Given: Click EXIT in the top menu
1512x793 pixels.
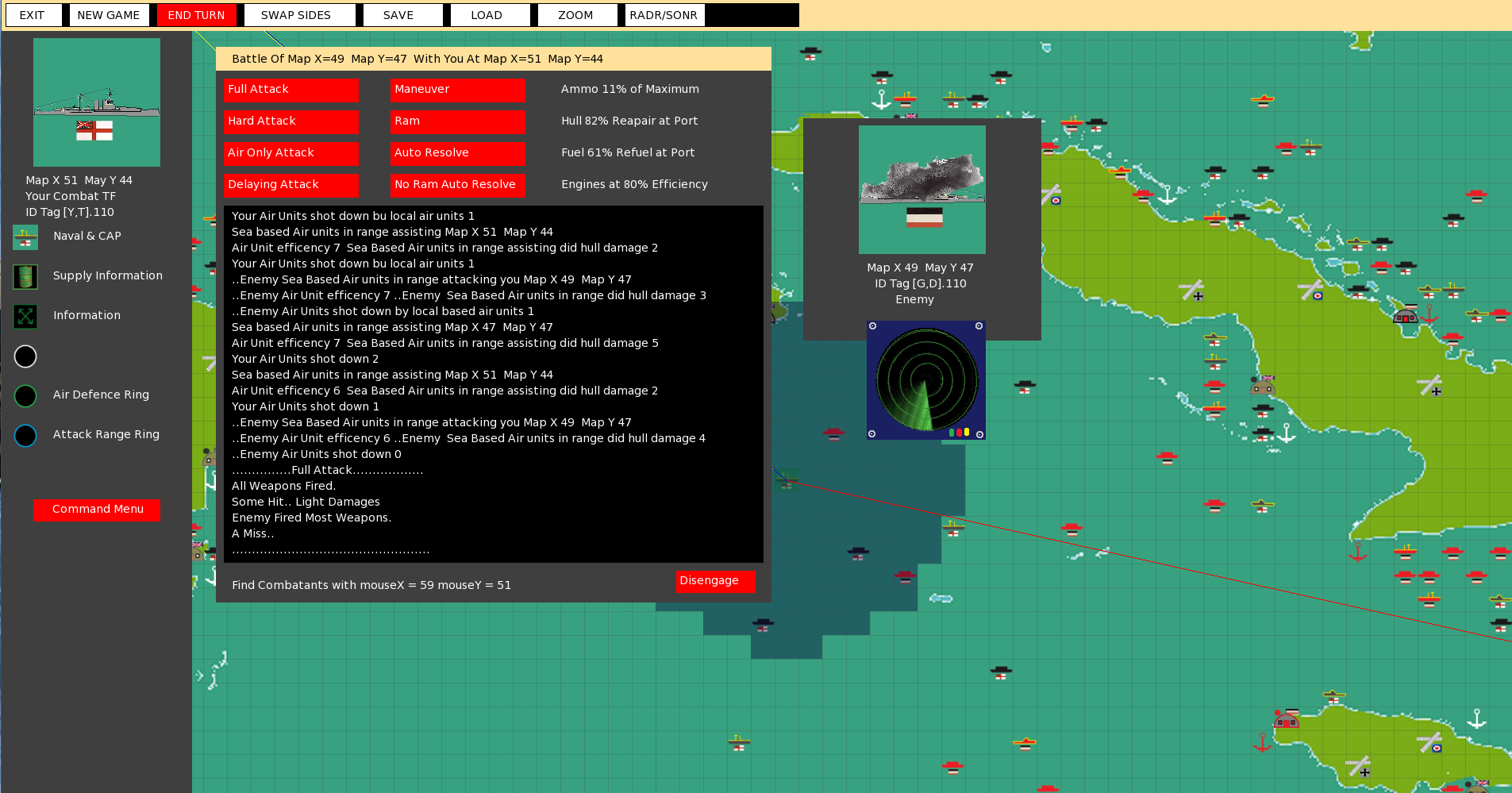Looking at the screenshot, I should pyautogui.click(x=33, y=15).
